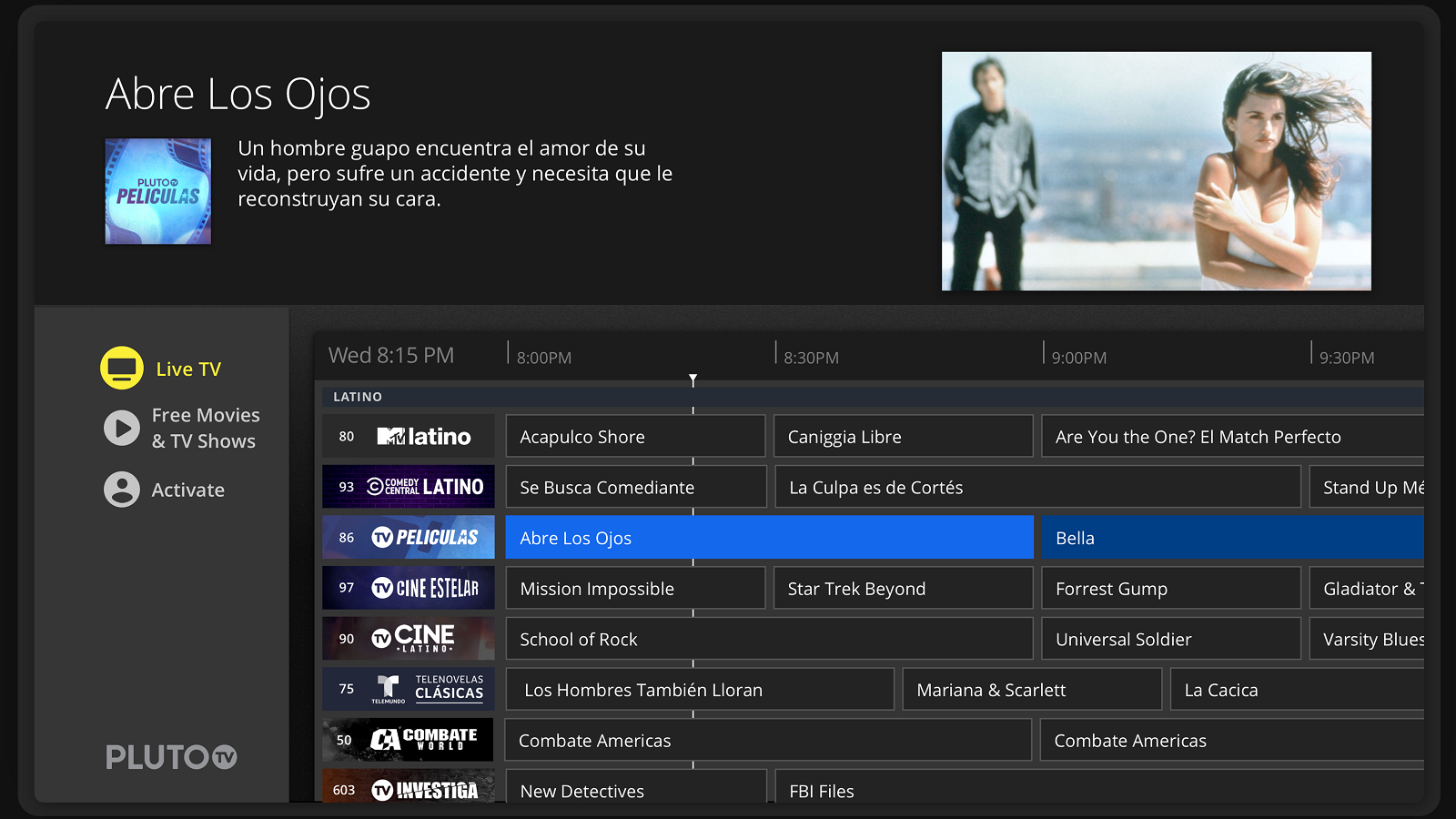Open Free Movies & TV Shows
The image size is (1456, 819).
pos(121,428)
